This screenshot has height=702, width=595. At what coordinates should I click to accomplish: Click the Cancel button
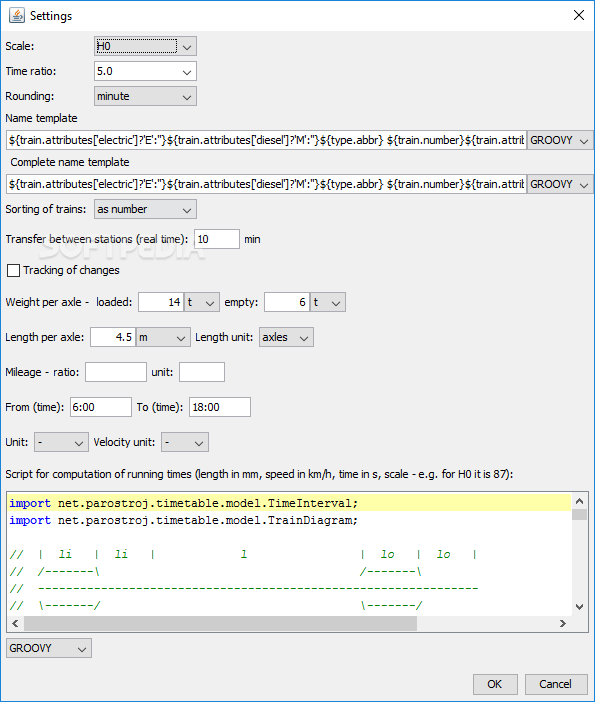[556, 684]
